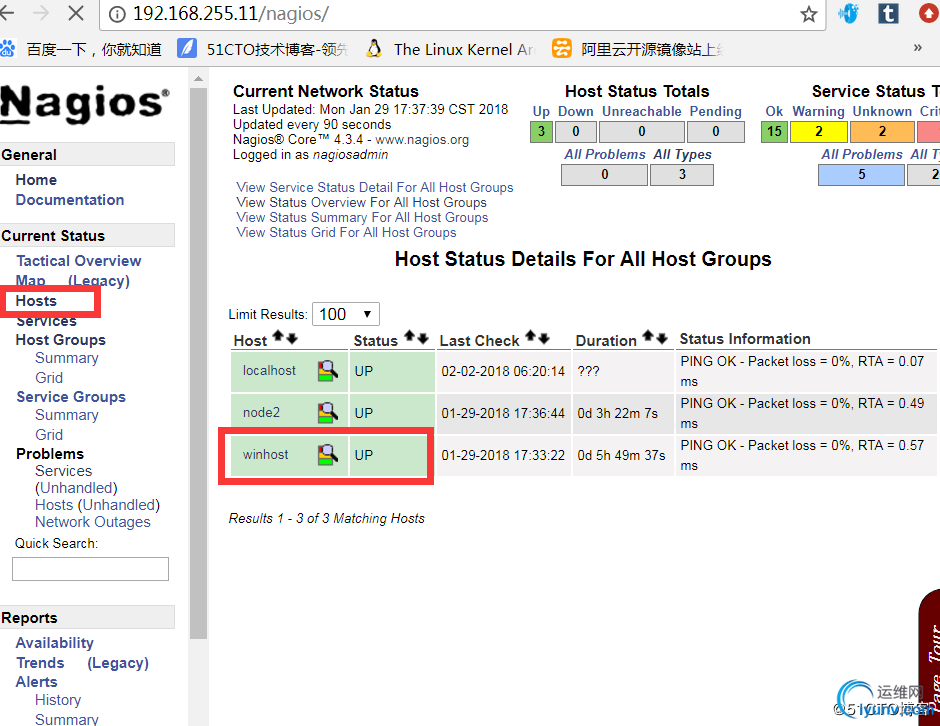
Task: Open the blue bird extension icon
Action: (x=848, y=13)
